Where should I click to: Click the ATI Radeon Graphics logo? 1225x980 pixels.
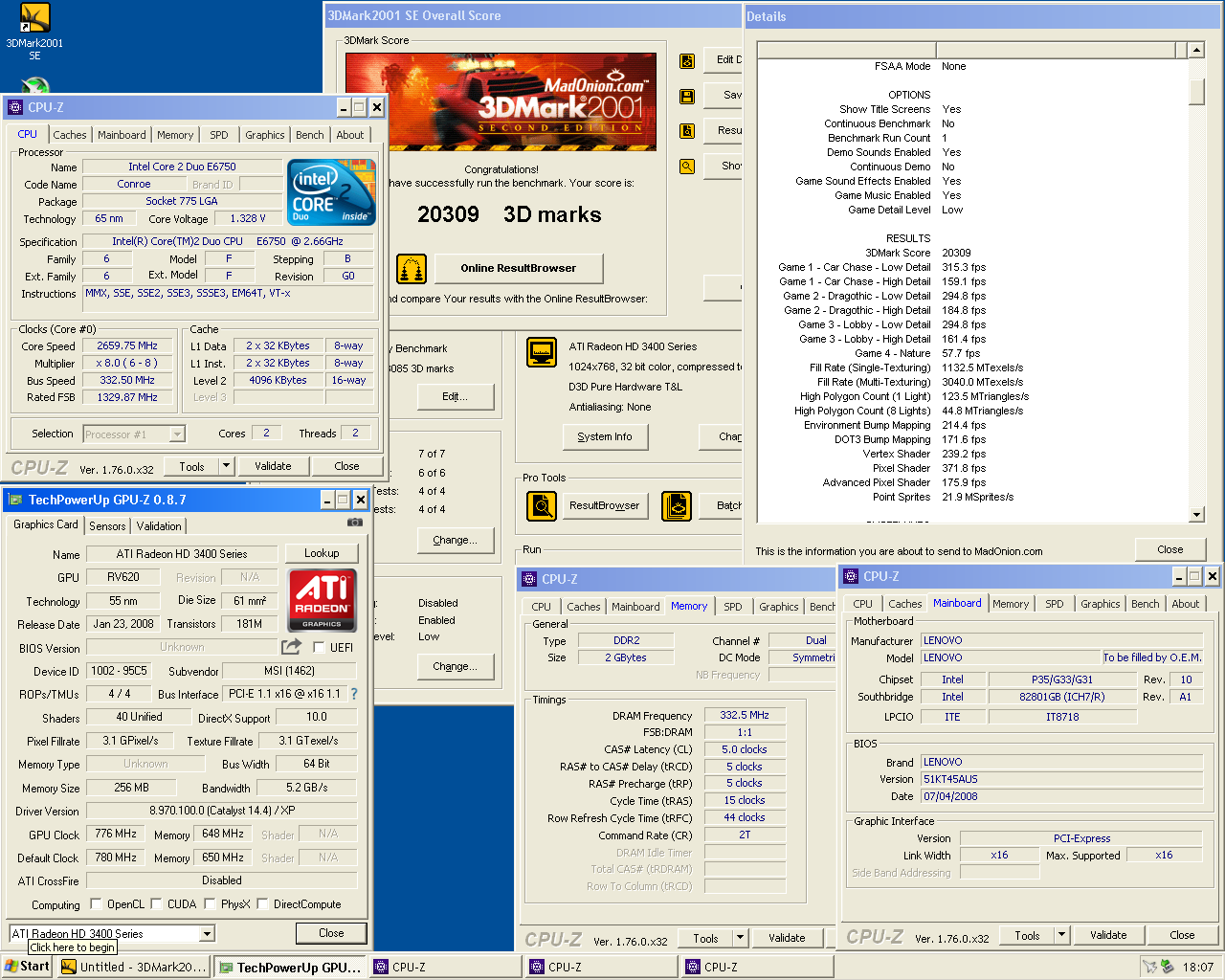tap(323, 601)
